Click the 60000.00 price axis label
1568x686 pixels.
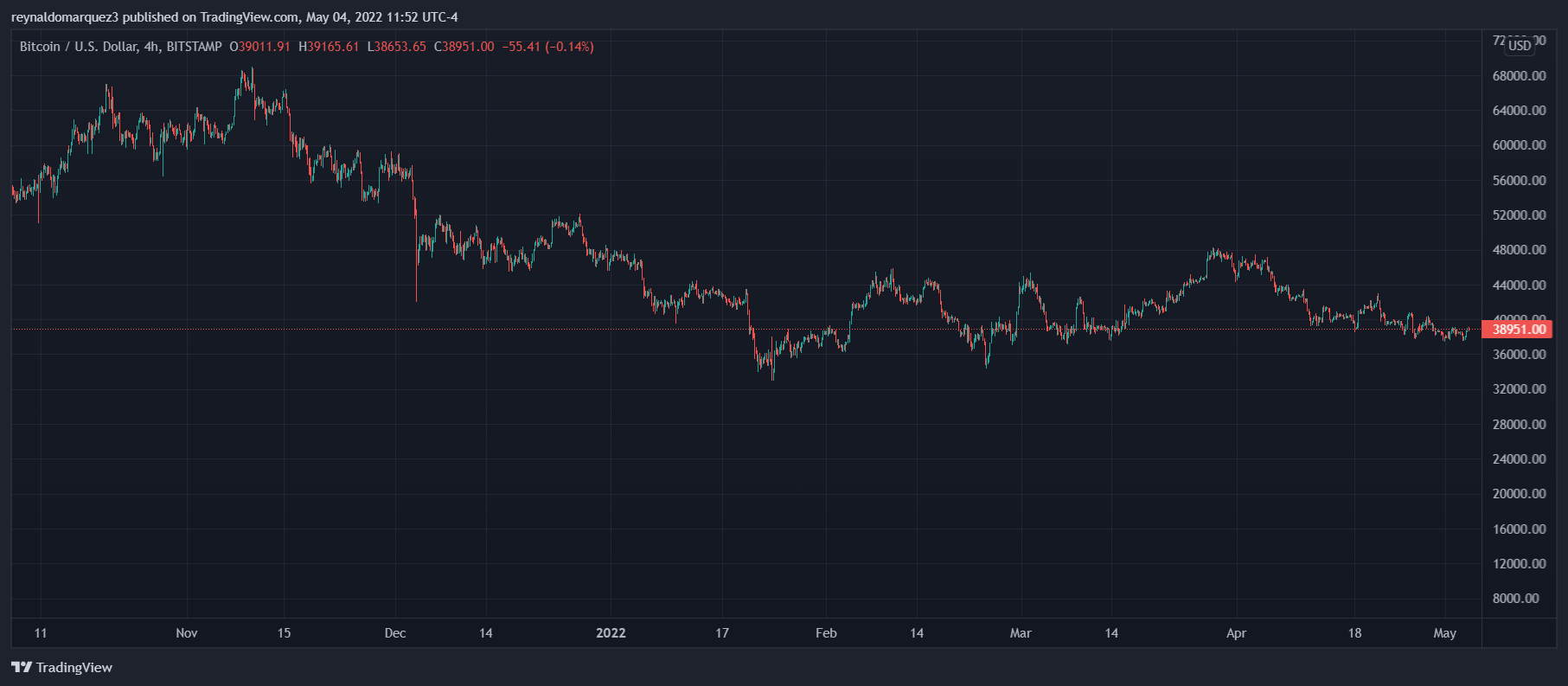point(1519,145)
